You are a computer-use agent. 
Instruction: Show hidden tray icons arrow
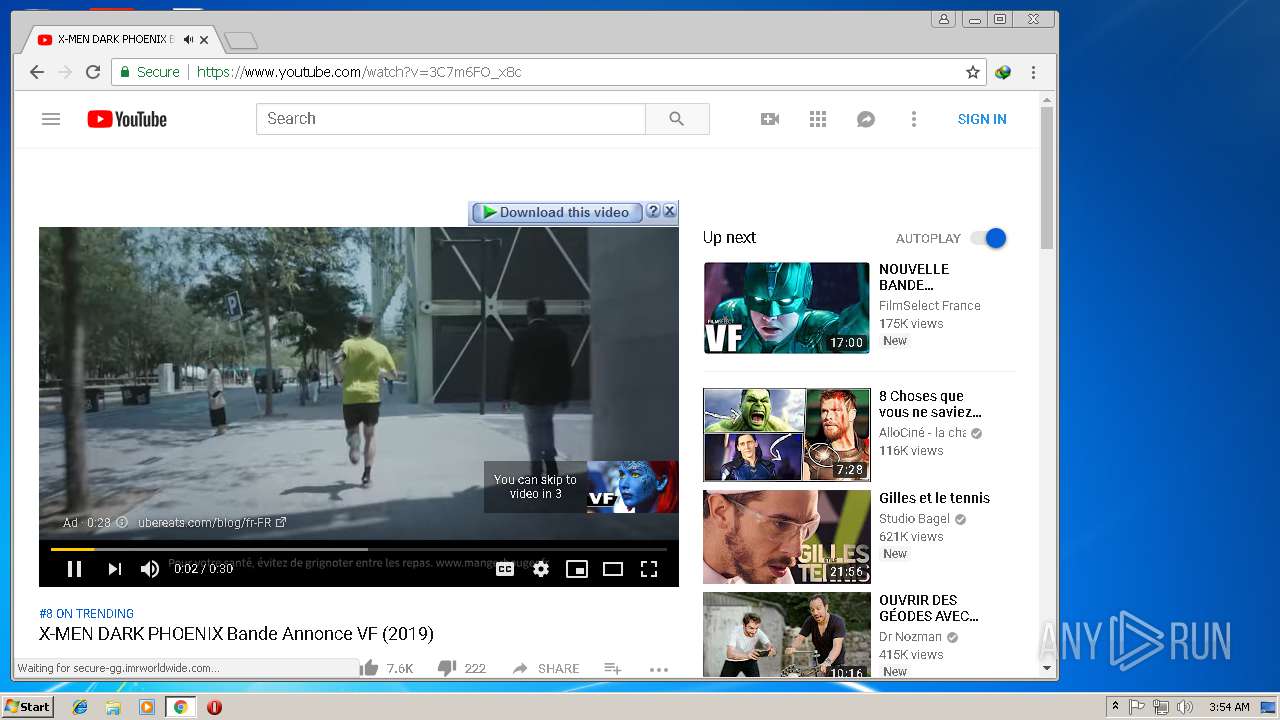tap(1115, 707)
